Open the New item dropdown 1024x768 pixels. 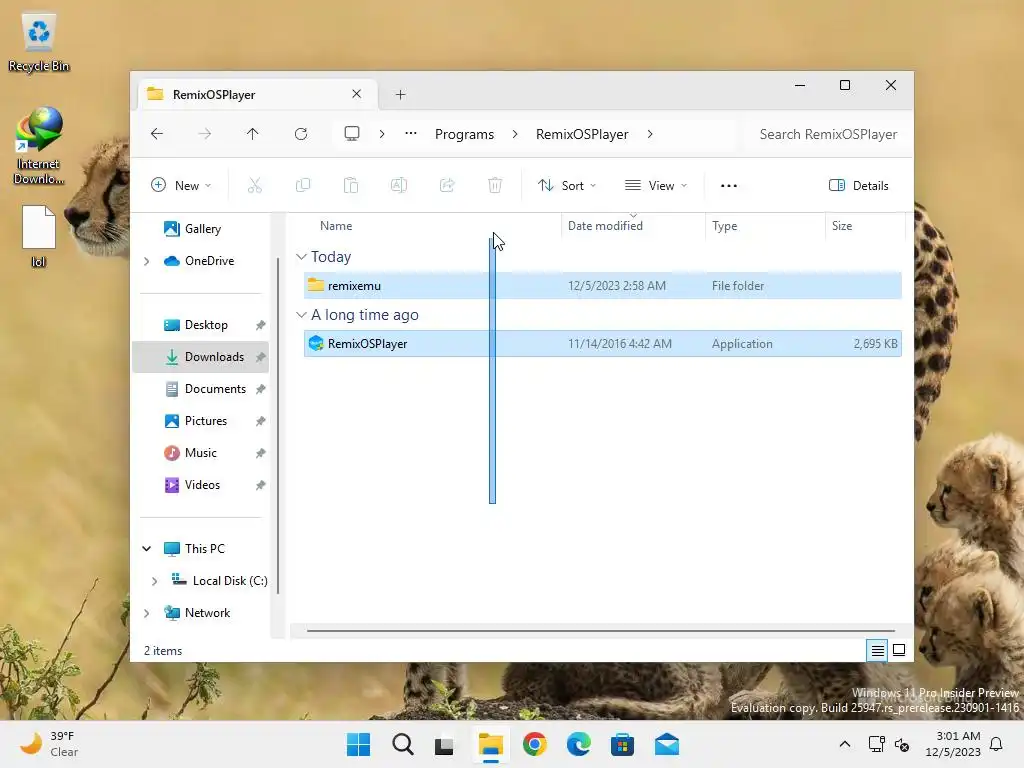[181, 185]
